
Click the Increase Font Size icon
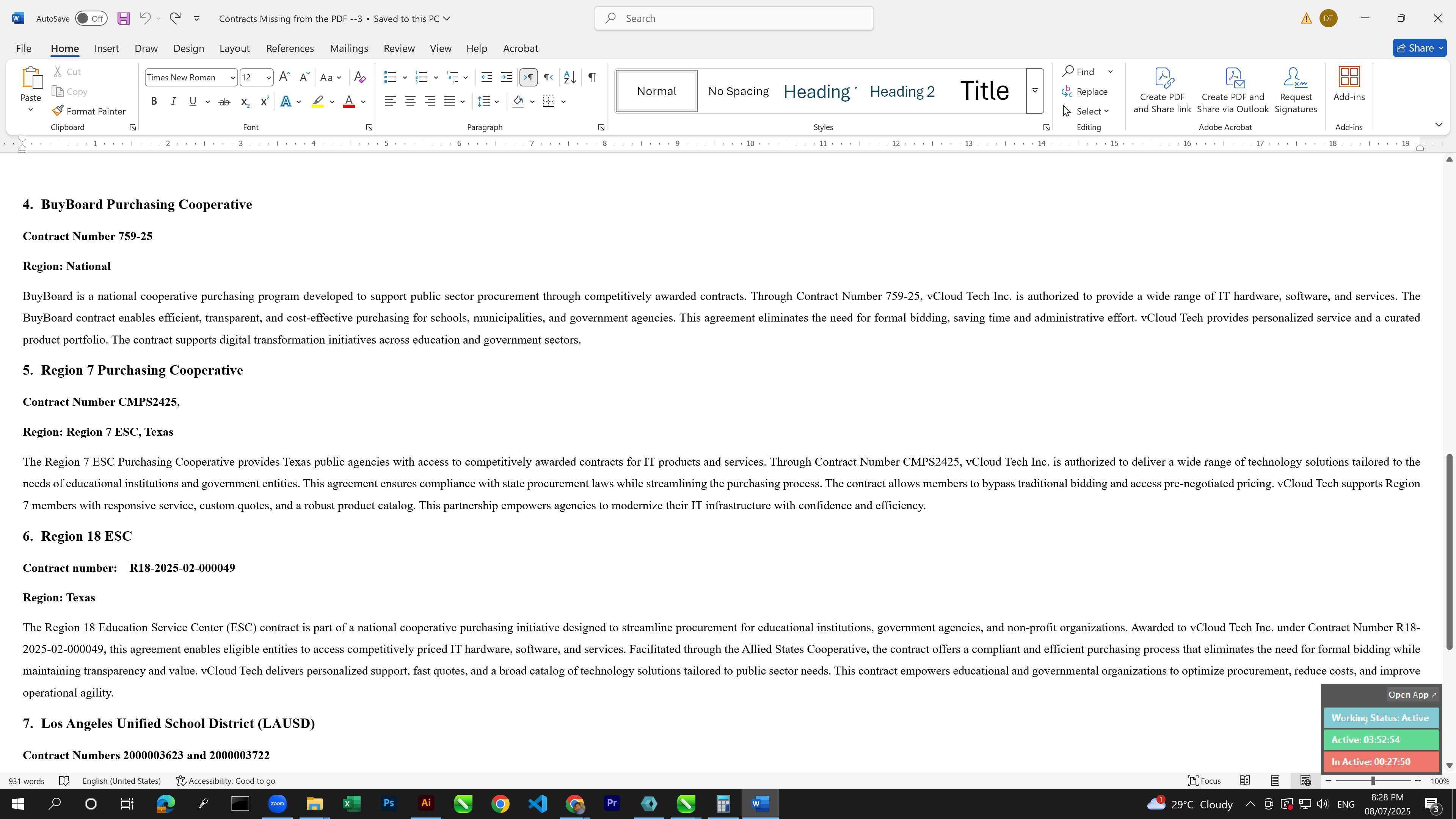(285, 77)
